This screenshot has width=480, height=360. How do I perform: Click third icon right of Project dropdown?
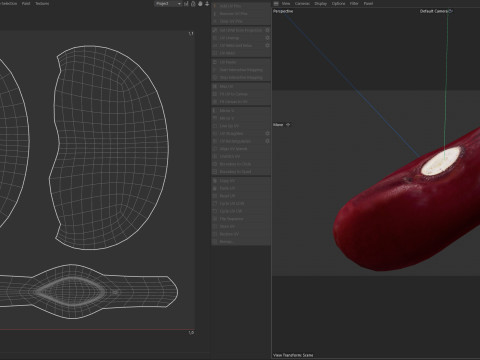[x=200, y=3]
